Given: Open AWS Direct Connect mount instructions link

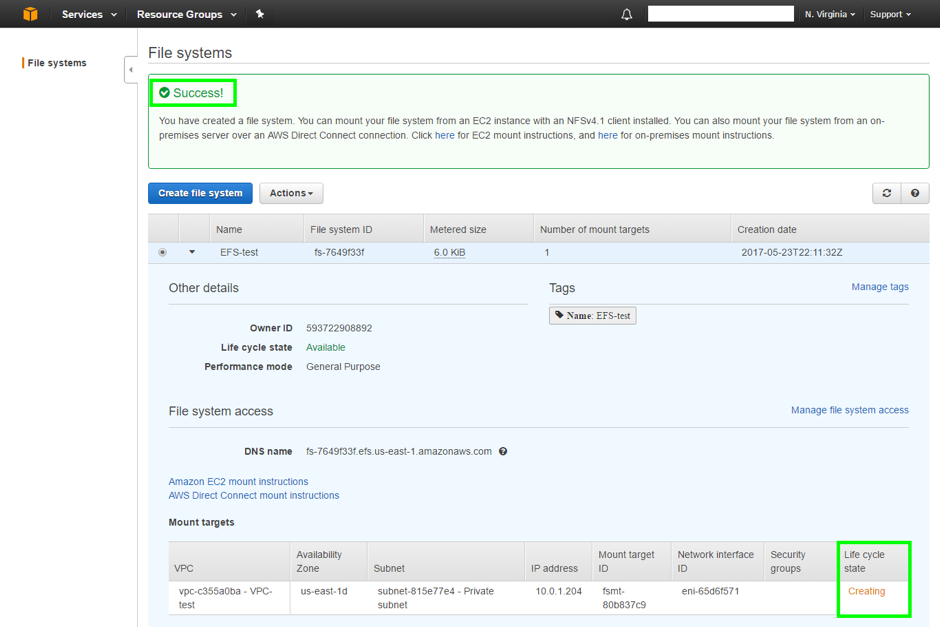Looking at the screenshot, I should [x=254, y=496].
